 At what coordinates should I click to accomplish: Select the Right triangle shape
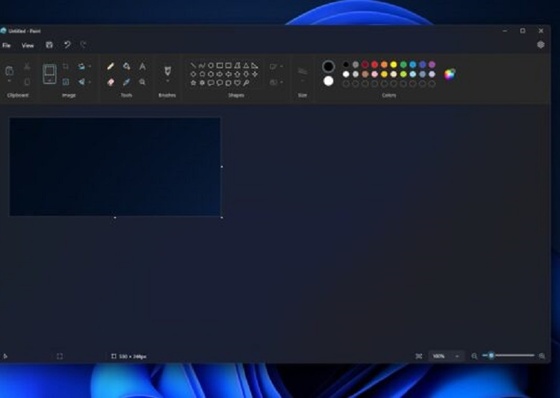coord(255,65)
